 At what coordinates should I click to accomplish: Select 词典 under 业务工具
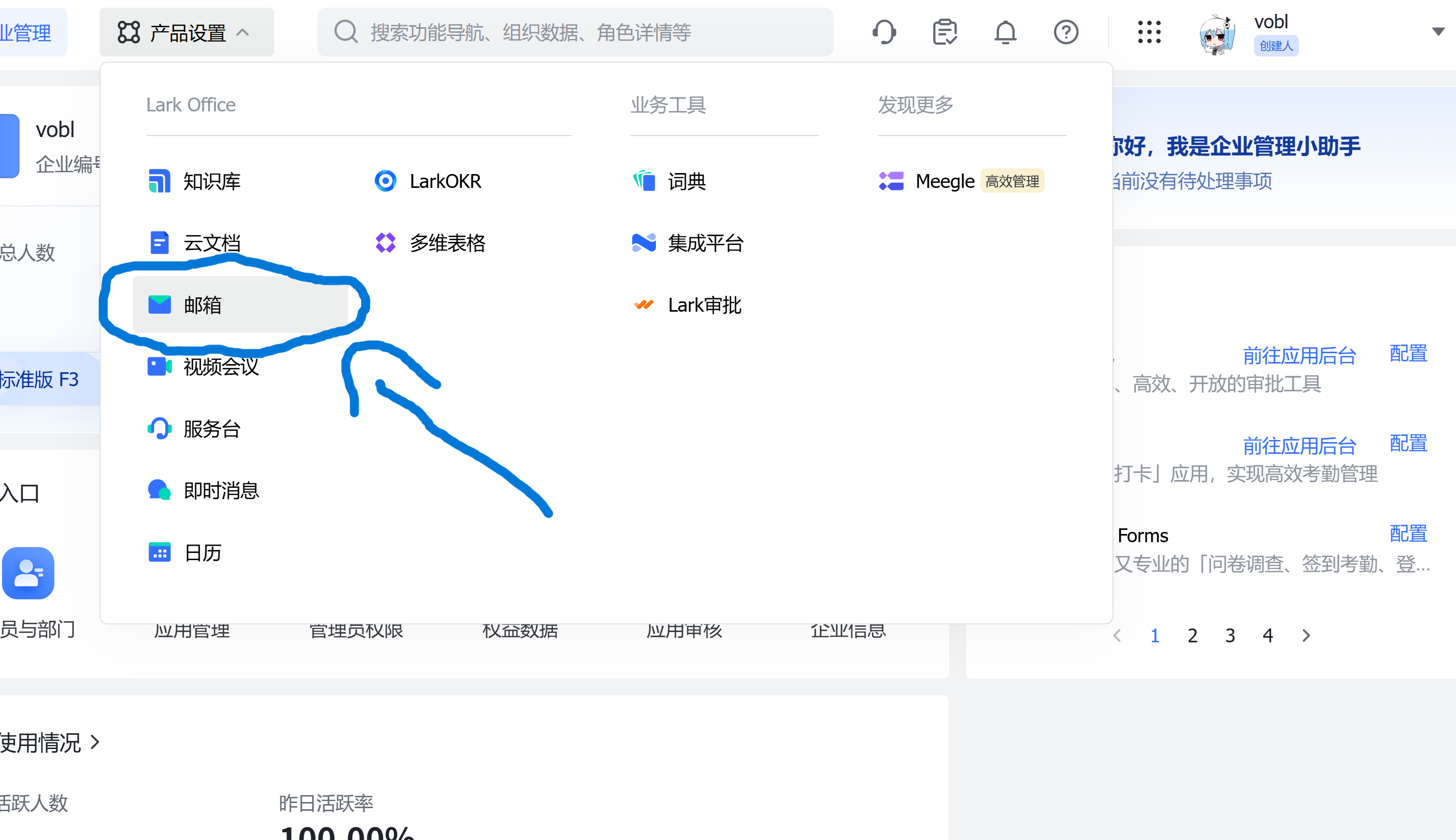pyautogui.click(x=686, y=181)
